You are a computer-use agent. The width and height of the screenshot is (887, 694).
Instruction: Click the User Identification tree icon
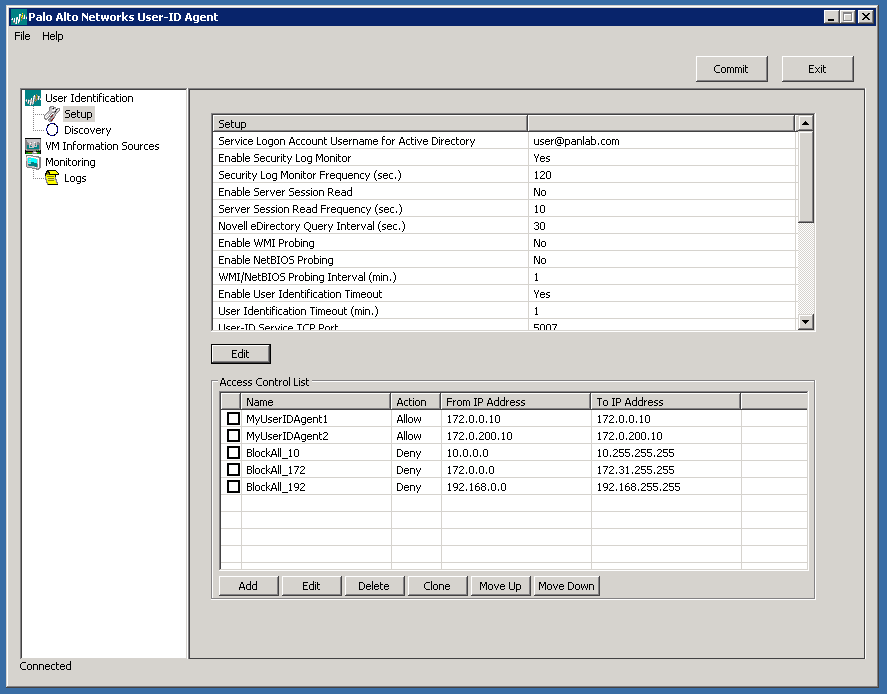coord(32,98)
